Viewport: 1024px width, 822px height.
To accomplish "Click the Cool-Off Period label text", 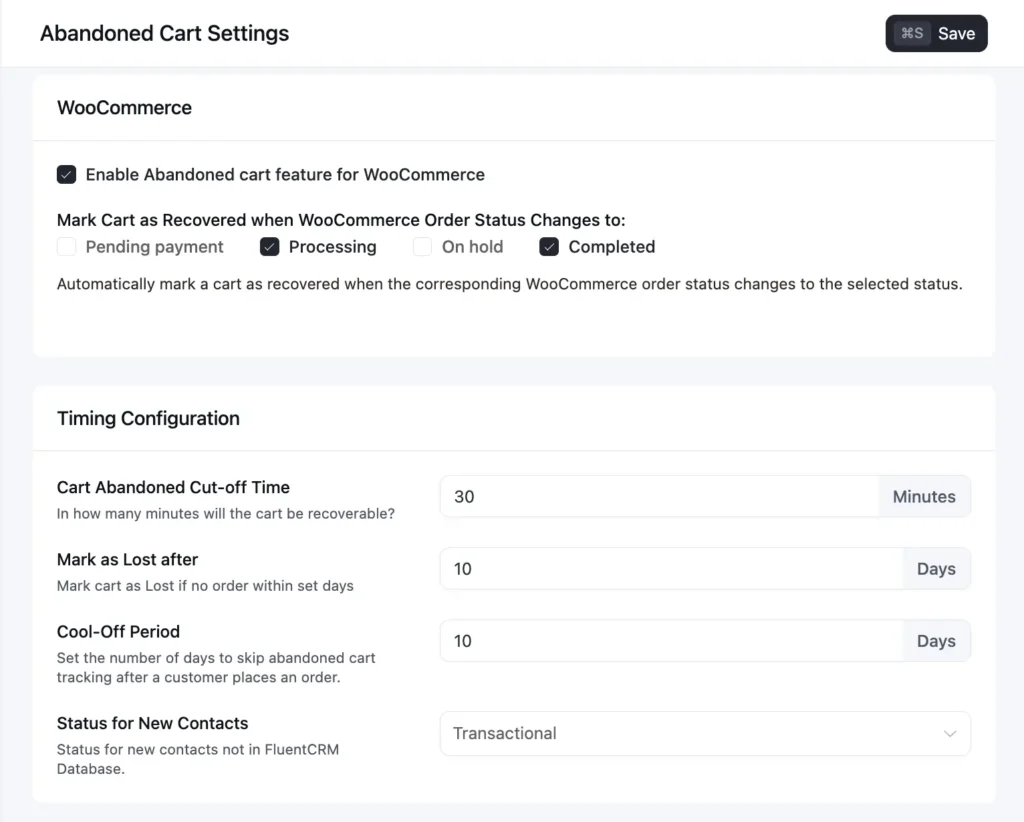I will pos(118,631).
